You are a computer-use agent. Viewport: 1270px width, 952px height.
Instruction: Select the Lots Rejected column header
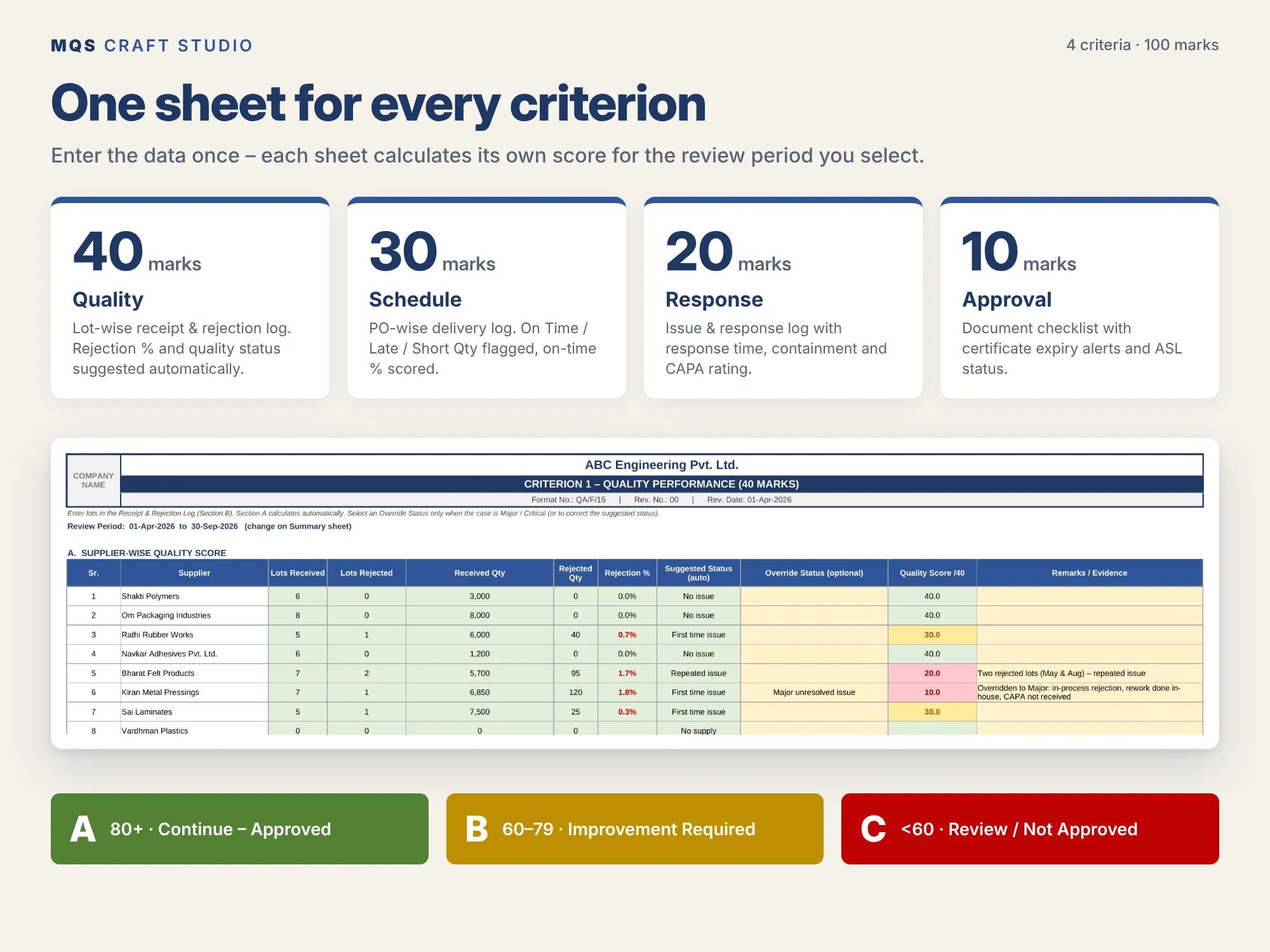tap(366, 573)
